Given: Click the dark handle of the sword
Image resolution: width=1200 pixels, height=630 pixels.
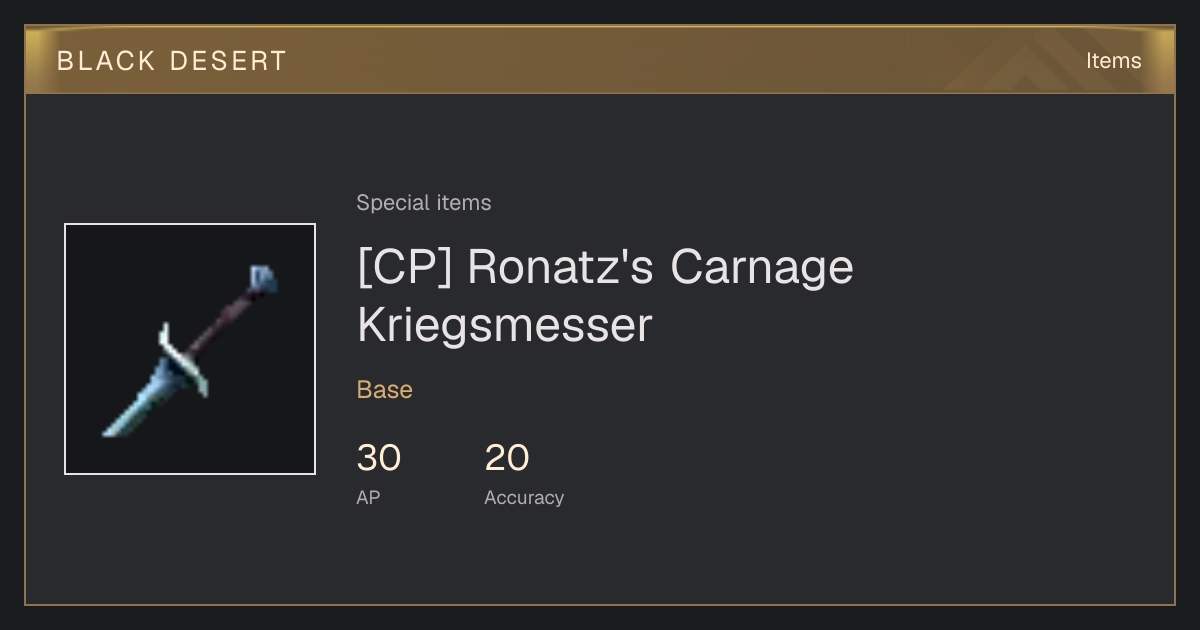Looking at the screenshot, I should point(225,318).
